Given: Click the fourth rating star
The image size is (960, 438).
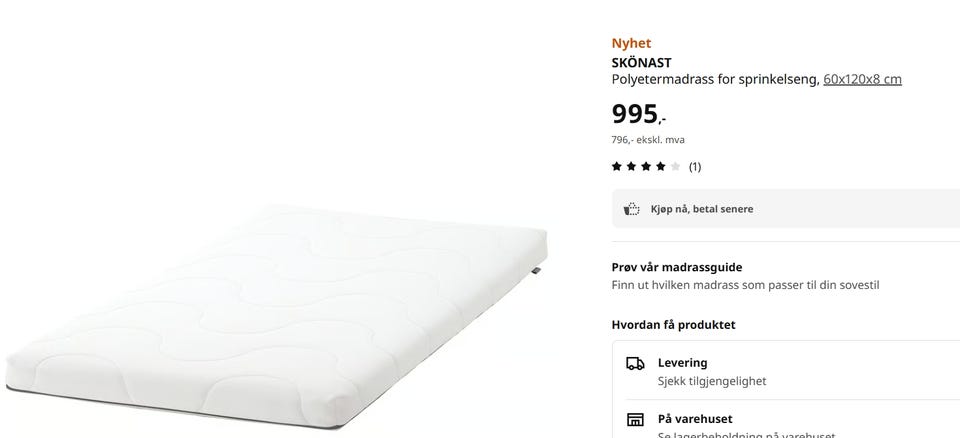Looking at the screenshot, I should pos(661,166).
